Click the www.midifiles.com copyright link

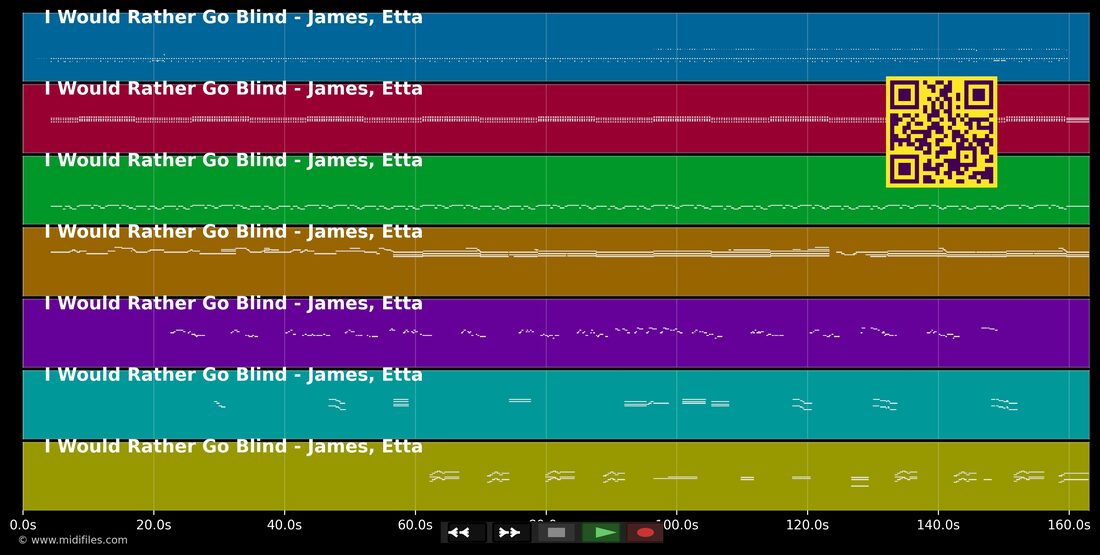73,540
